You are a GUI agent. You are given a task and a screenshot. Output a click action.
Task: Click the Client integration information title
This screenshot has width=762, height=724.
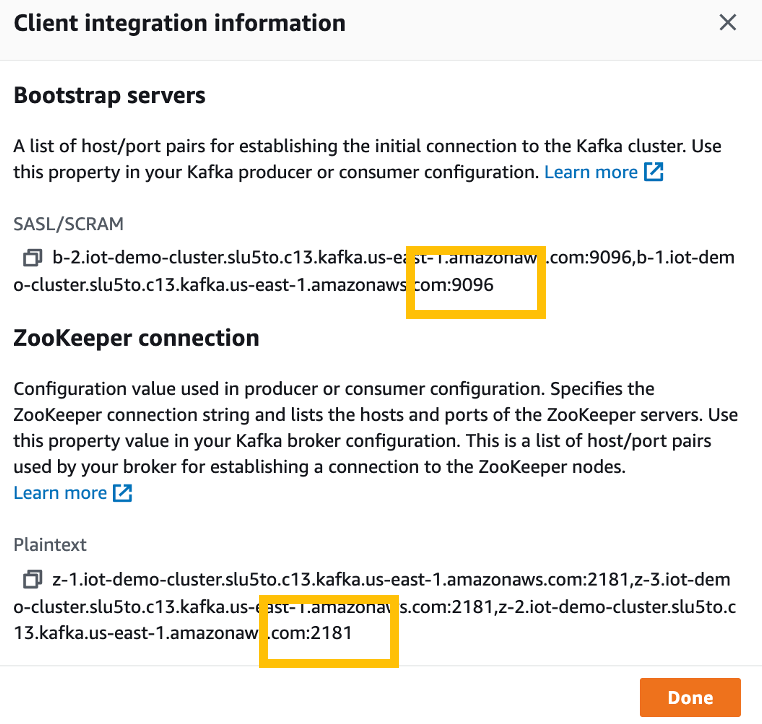click(x=180, y=23)
